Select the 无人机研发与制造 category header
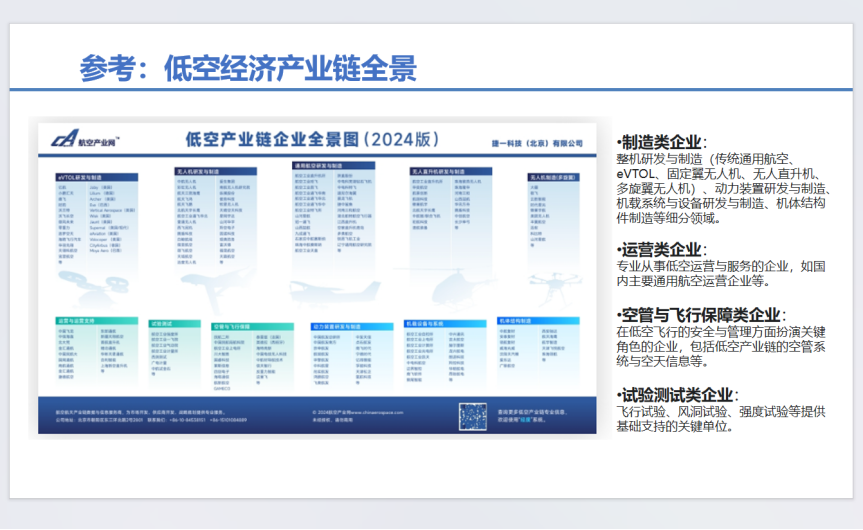 (x=198, y=171)
